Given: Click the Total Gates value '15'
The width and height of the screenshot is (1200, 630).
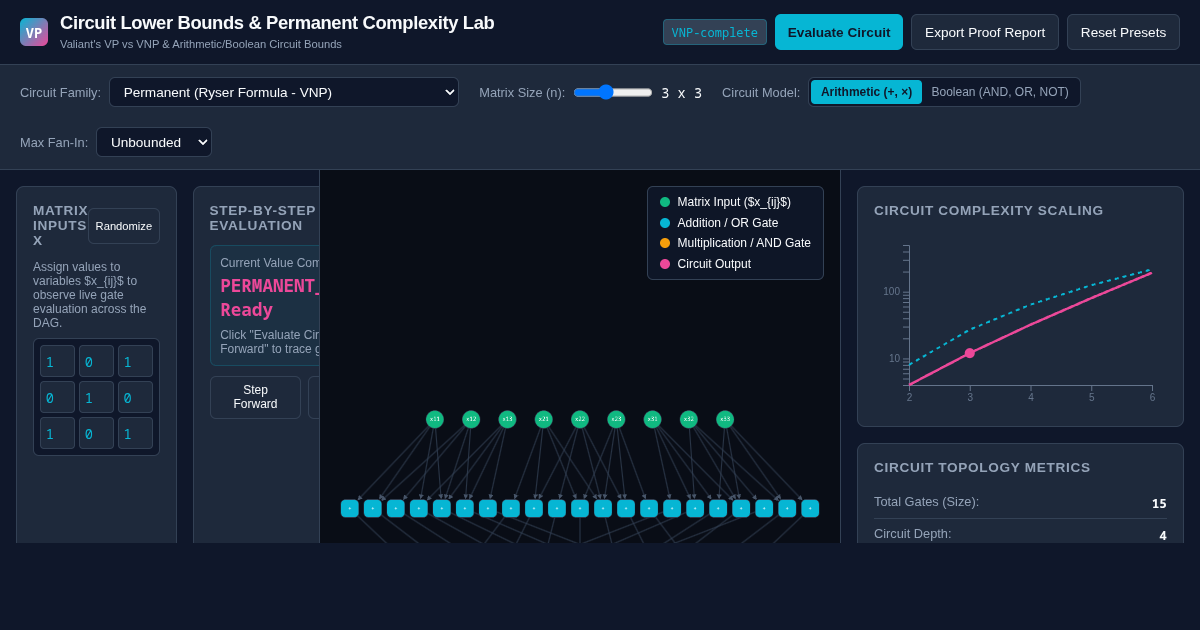Looking at the screenshot, I should coord(1159,504).
